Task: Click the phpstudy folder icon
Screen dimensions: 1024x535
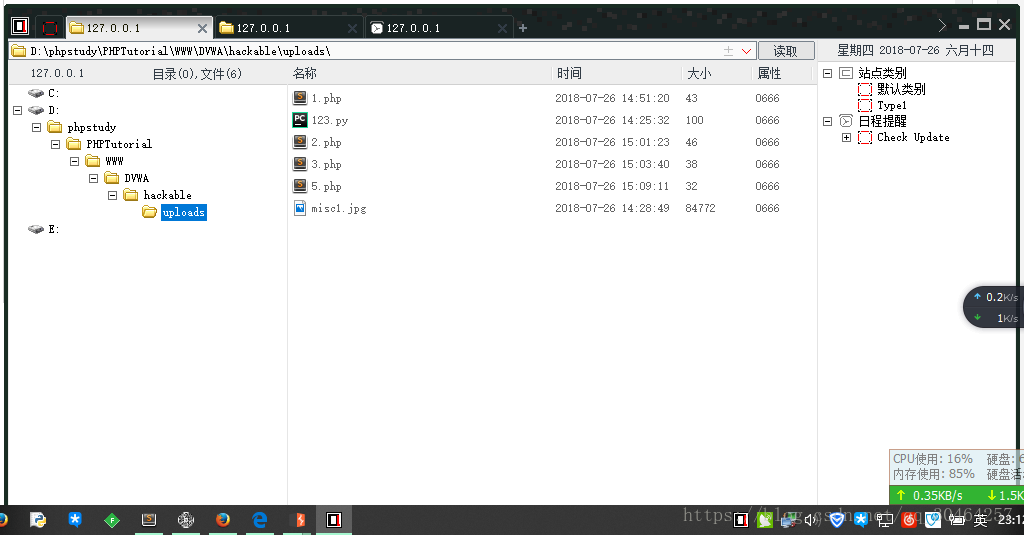Action: (55, 127)
